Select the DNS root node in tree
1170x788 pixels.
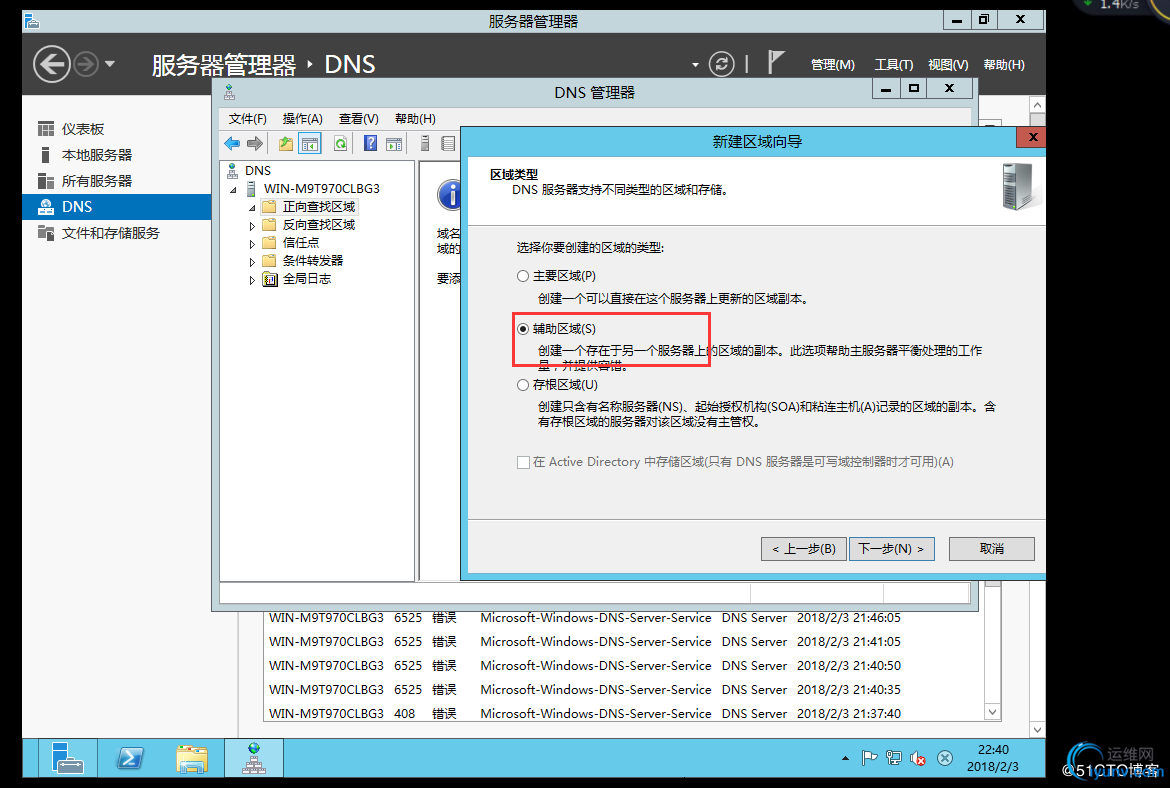[257, 171]
